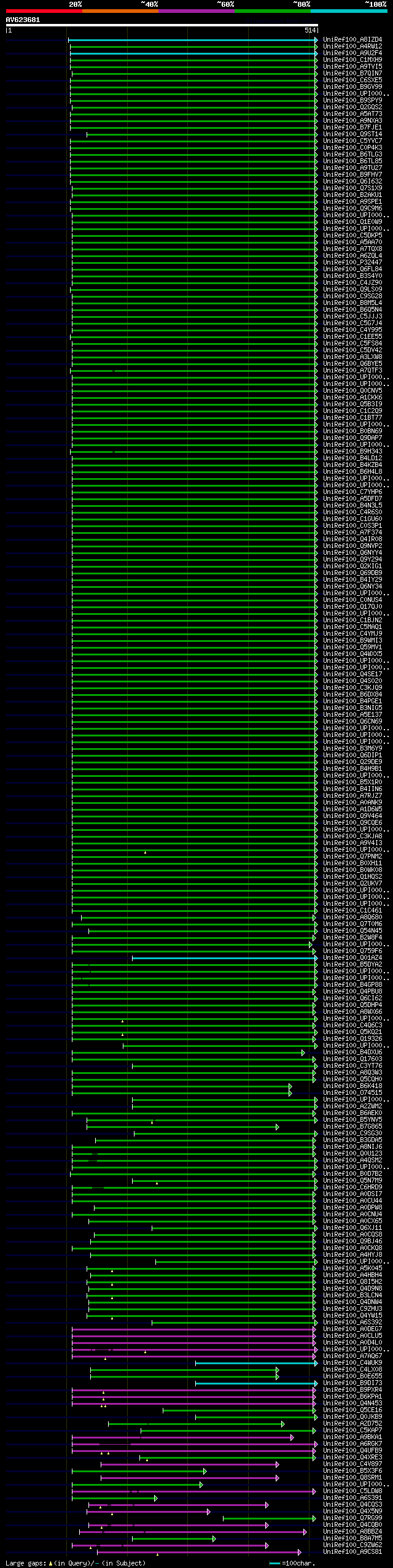Screen dimensions: 393x1568
Task: Click the green ~80% identity legend segment
Action: pos(272,11)
